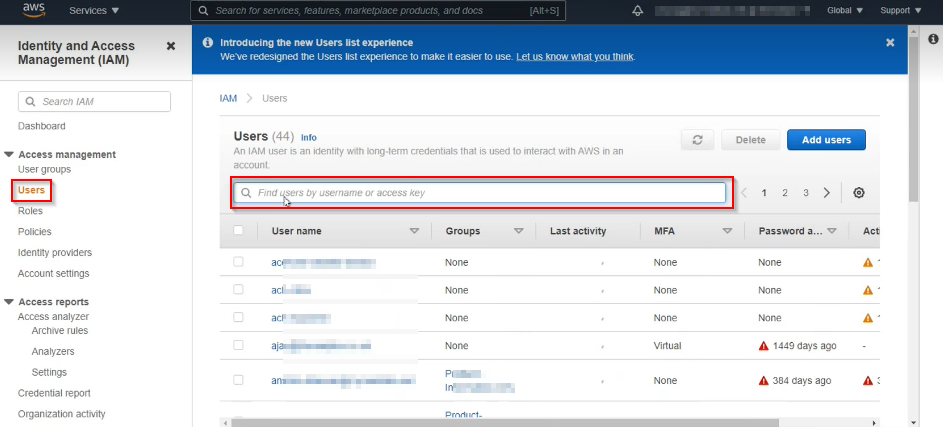This screenshot has height=427, width=943.
Task: Open the Services dropdown menu
Action: pos(94,11)
